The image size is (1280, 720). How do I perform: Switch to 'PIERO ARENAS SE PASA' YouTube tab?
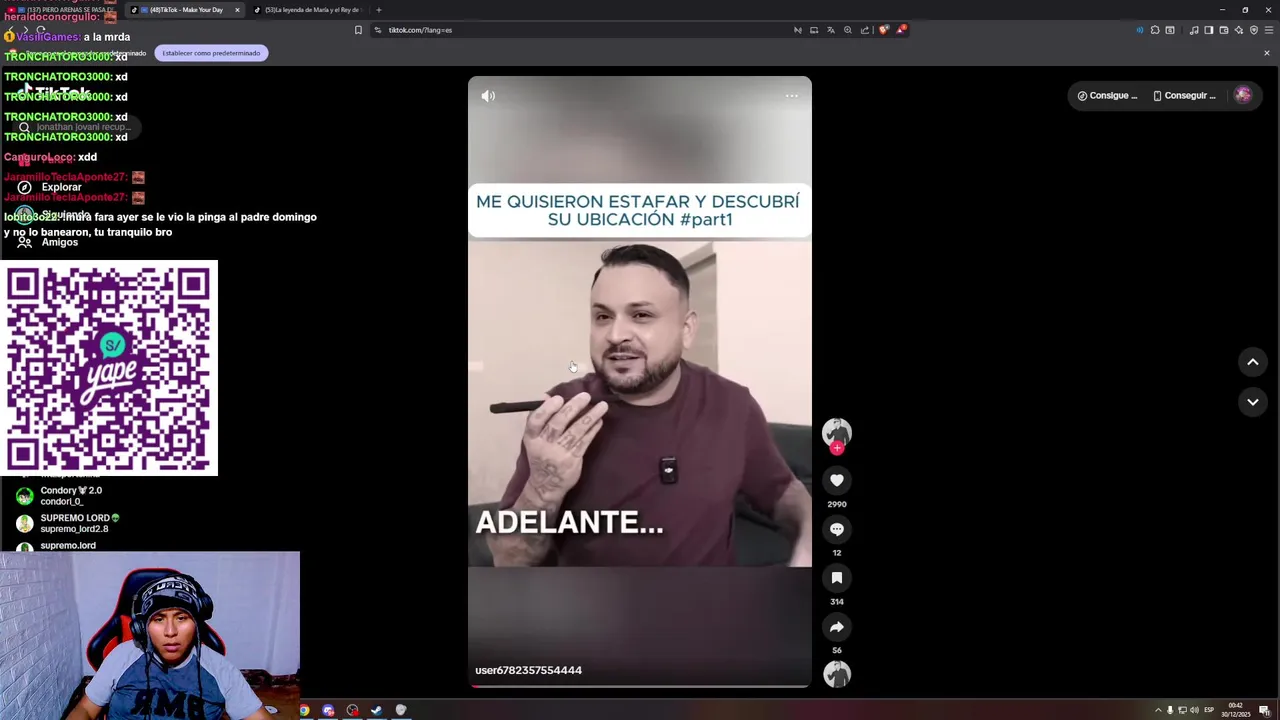click(62, 10)
